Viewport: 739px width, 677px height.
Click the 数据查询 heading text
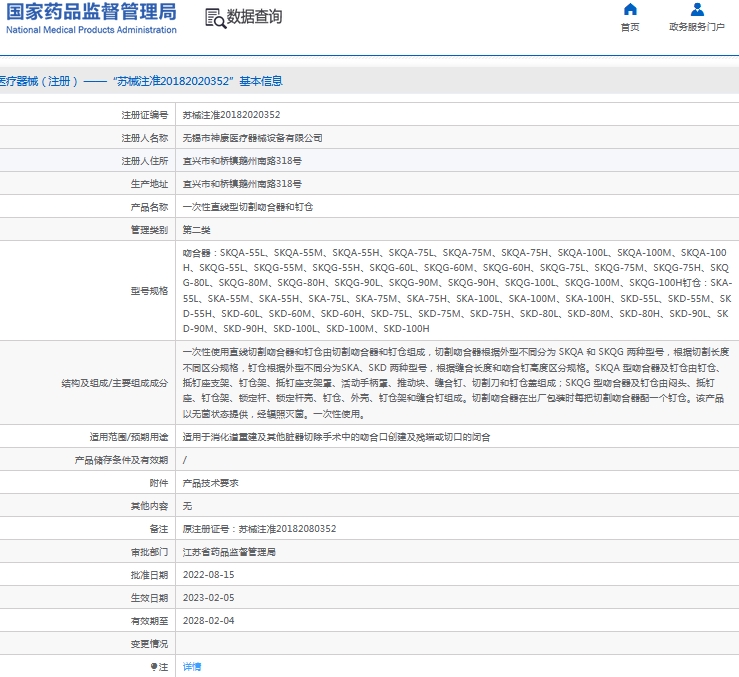point(255,17)
